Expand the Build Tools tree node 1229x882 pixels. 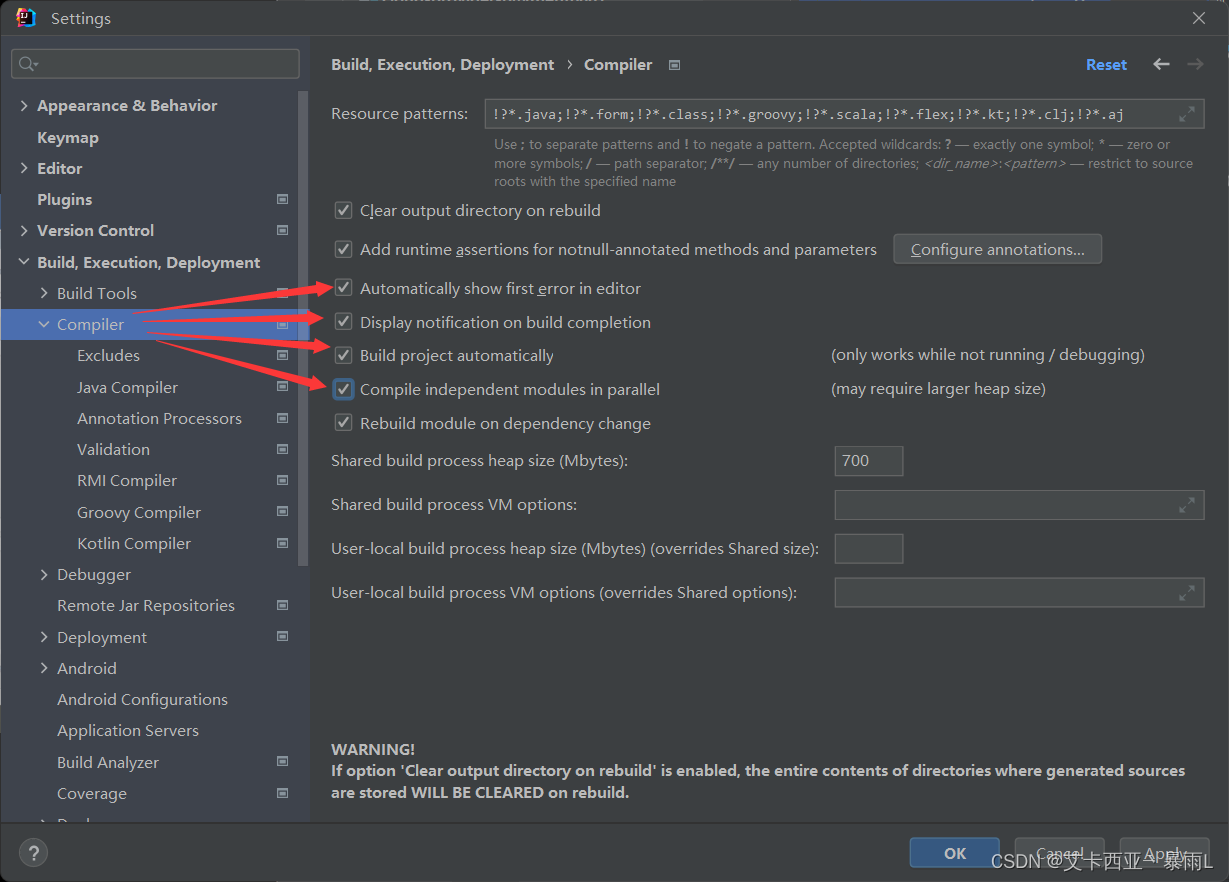click(44, 293)
